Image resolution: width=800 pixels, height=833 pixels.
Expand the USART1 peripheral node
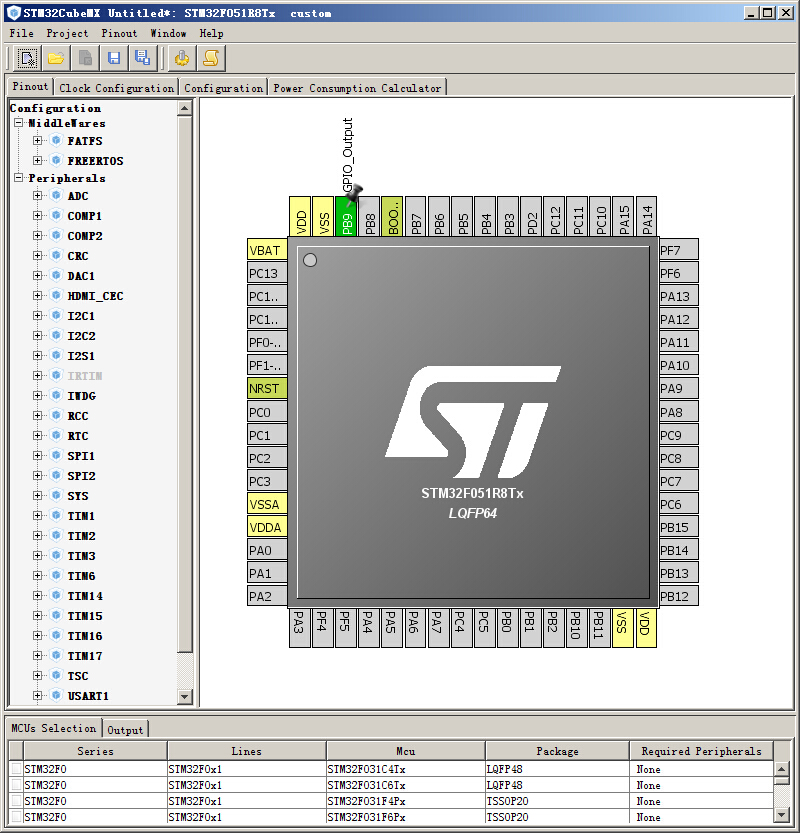pos(37,695)
